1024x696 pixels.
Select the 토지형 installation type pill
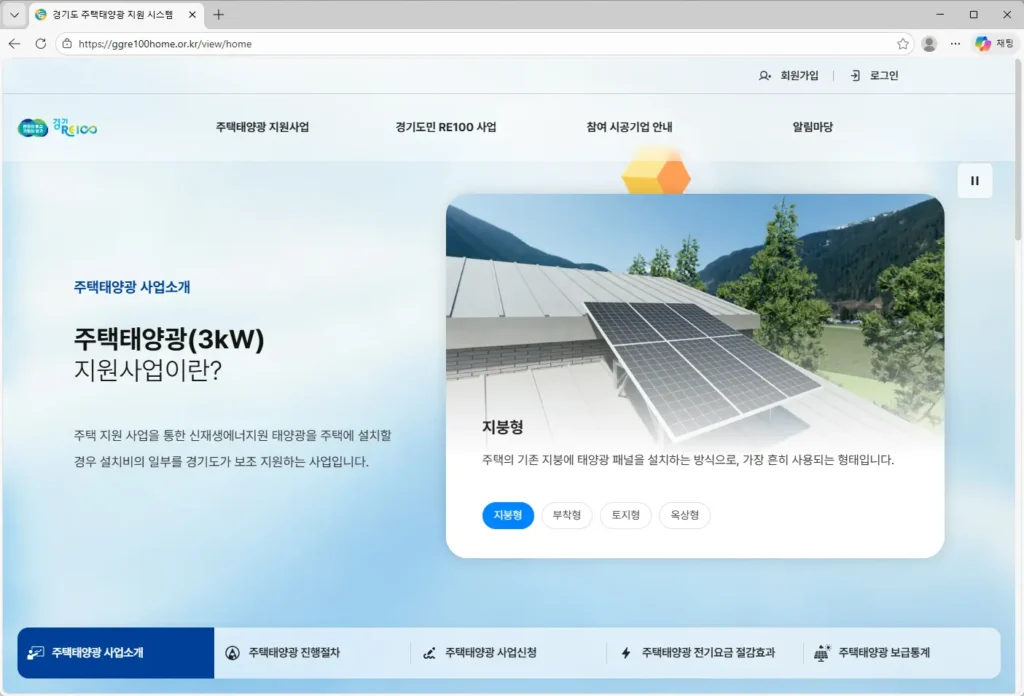coord(625,515)
